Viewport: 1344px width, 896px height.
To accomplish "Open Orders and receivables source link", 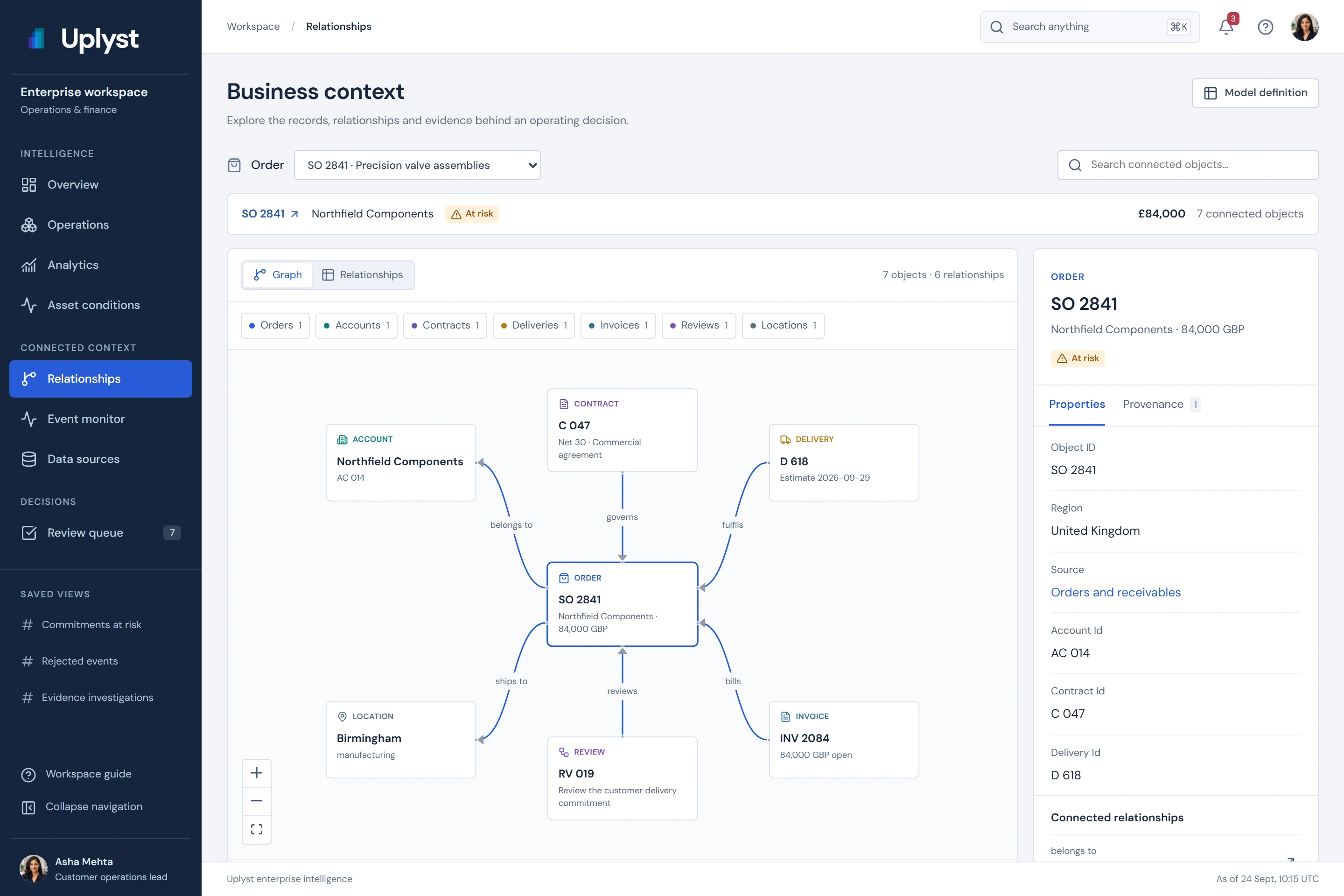I will 1115,593.
